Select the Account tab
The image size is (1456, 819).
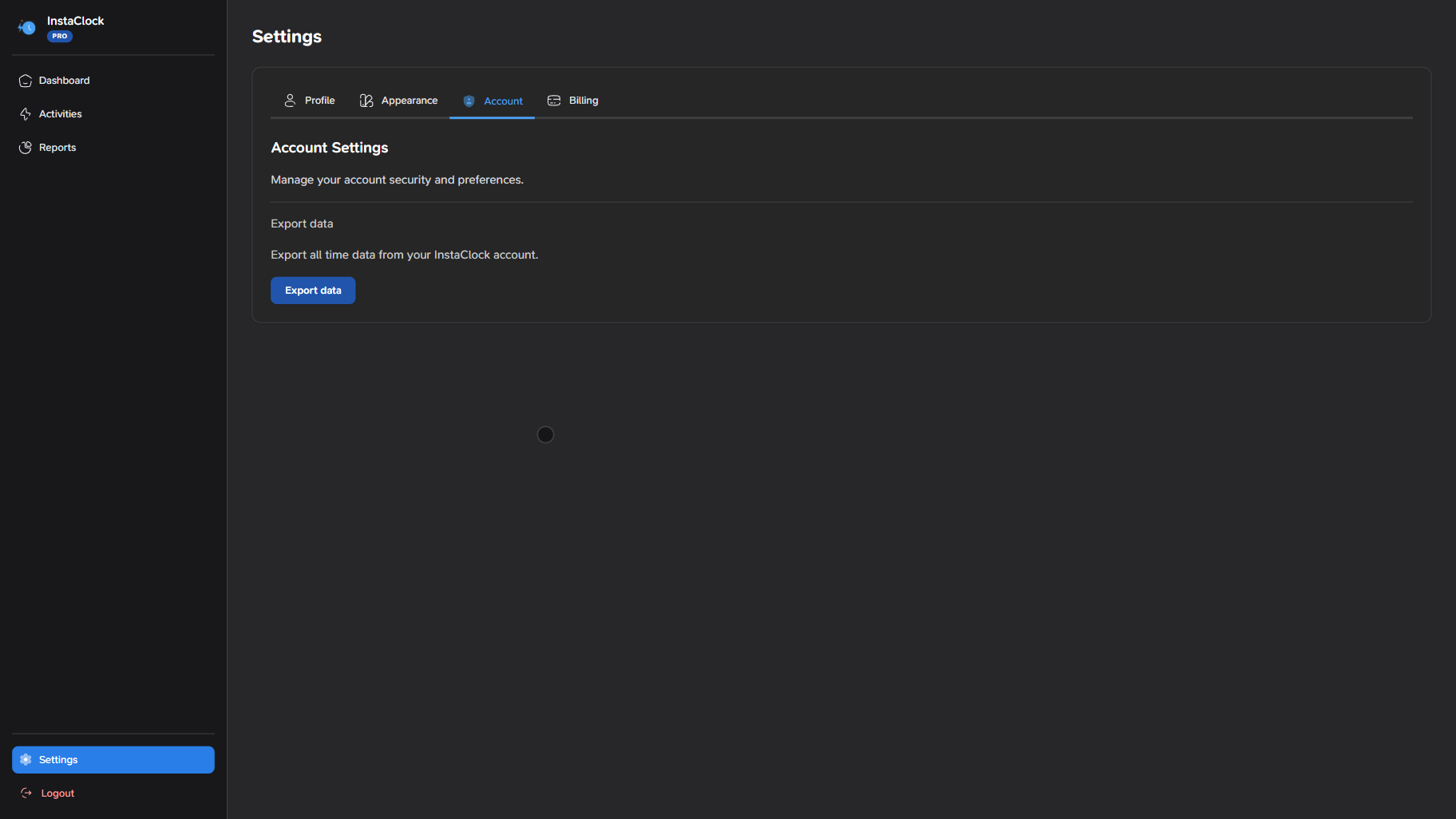(x=503, y=101)
